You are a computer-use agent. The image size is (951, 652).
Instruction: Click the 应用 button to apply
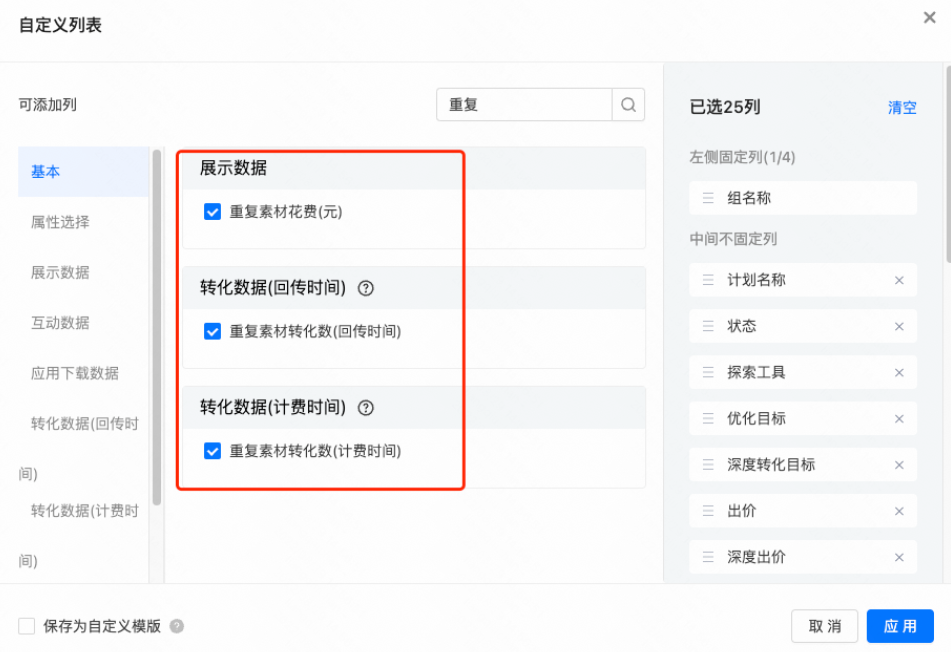(899, 626)
